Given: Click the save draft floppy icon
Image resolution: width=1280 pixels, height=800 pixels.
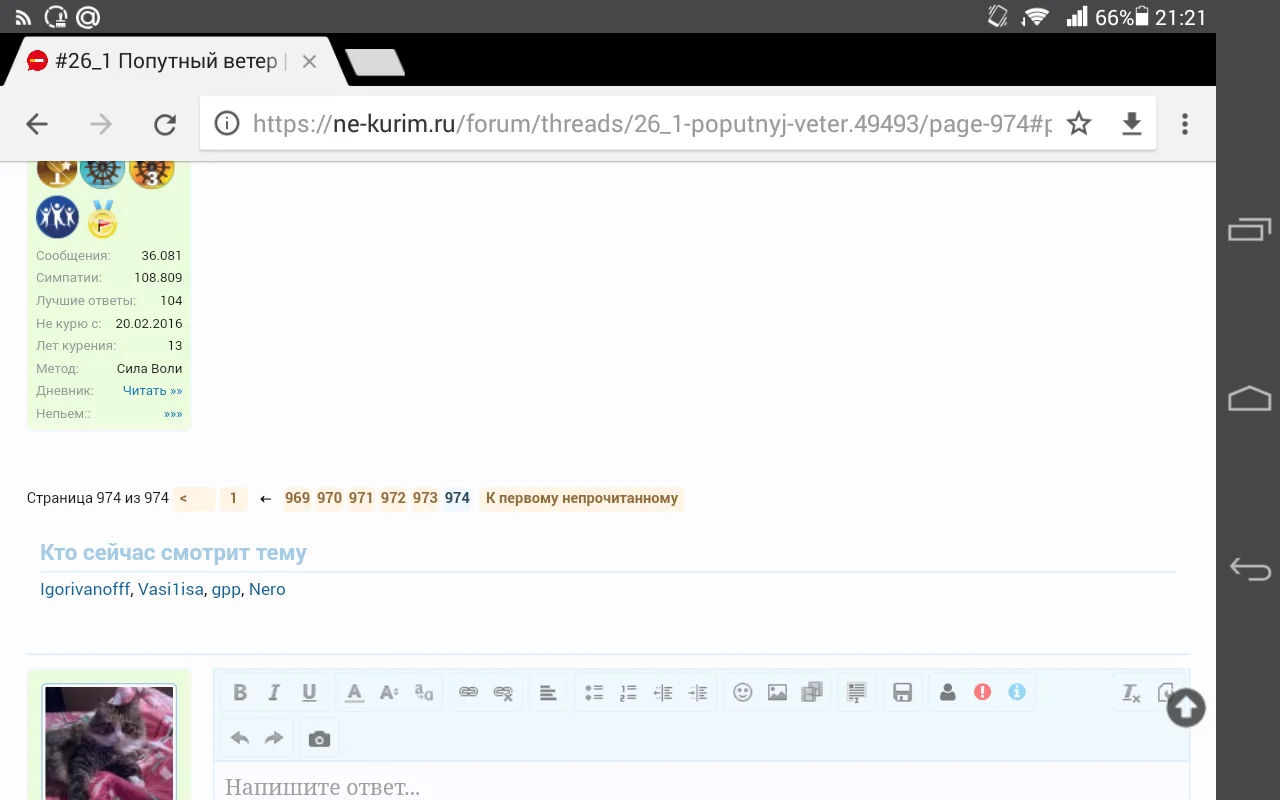Looking at the screenshot, I should [902, 692].
